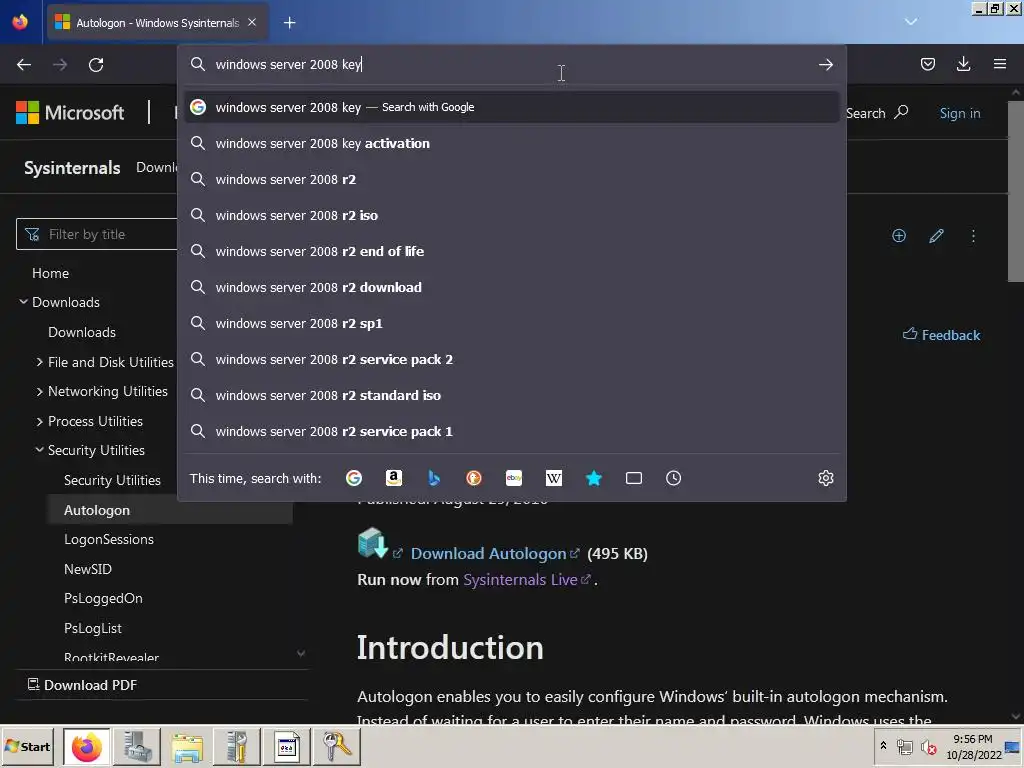
Task: Open the Downloads child item
Action: [x=82, y=332]
